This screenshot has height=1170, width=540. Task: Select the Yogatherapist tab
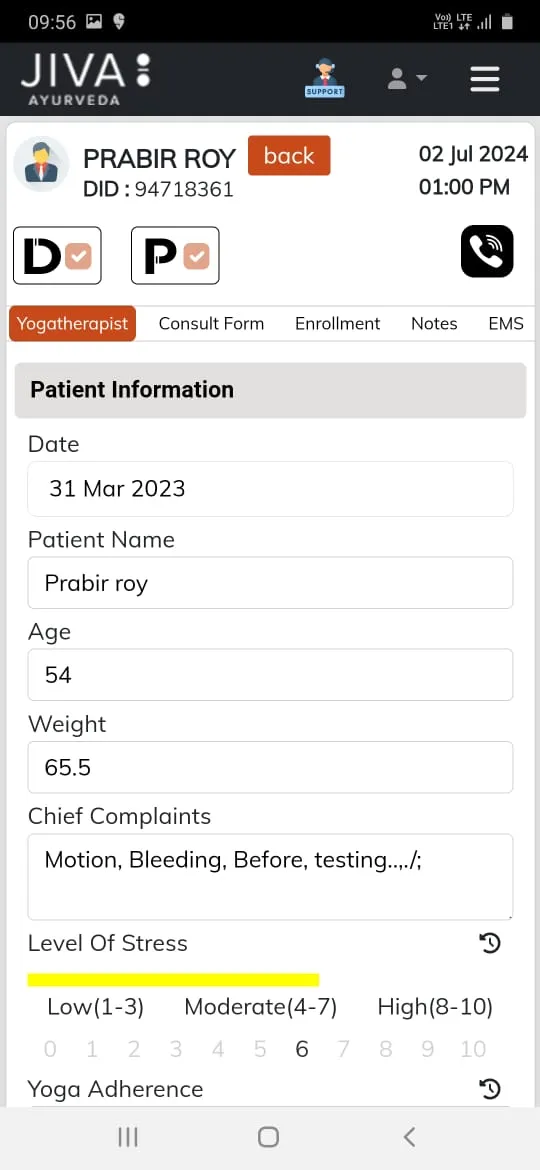tap(72, 324)
